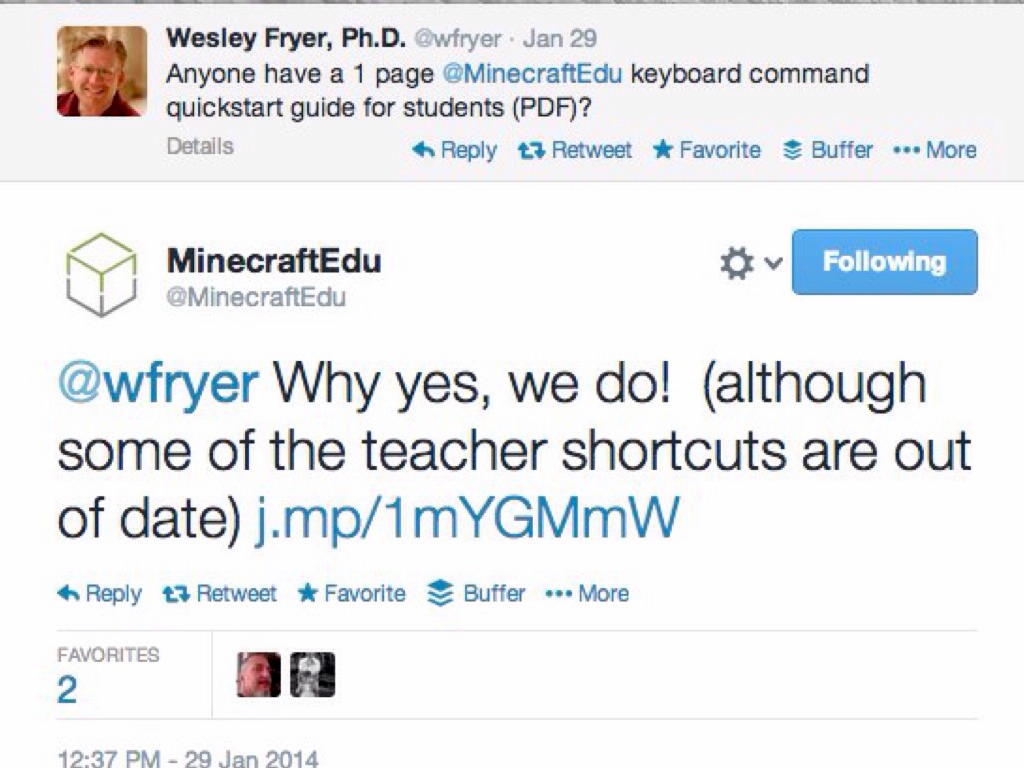Click Reply icon on Wesley Fryer's tweet
This screenshot has width=1024, height=768.
424,150
